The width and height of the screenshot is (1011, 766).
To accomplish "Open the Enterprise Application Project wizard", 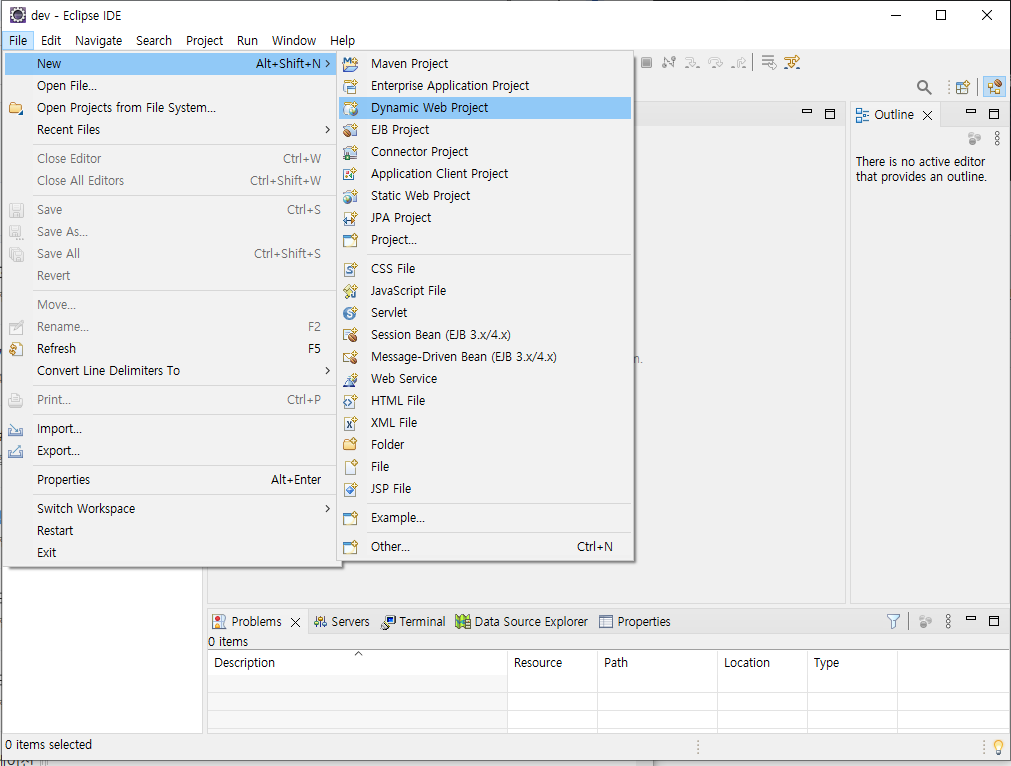I will tap(485, 86).
